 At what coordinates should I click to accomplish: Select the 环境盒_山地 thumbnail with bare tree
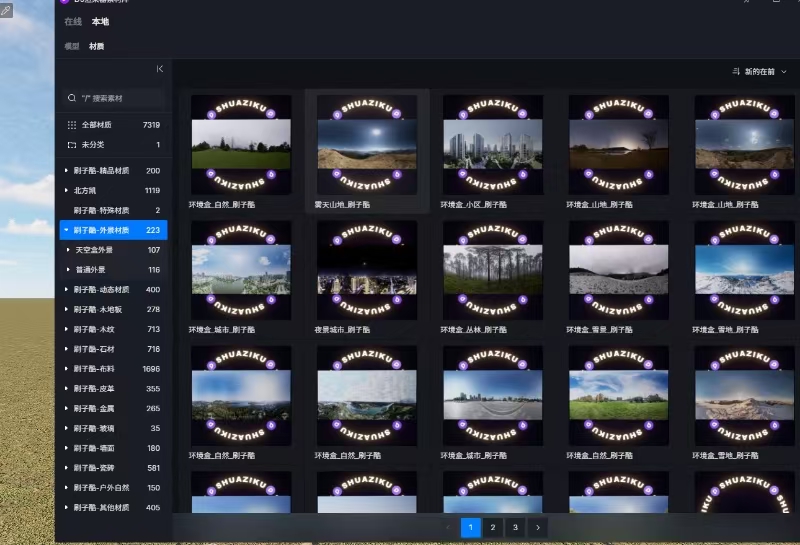pyautogui.click(x=618, y=145)
